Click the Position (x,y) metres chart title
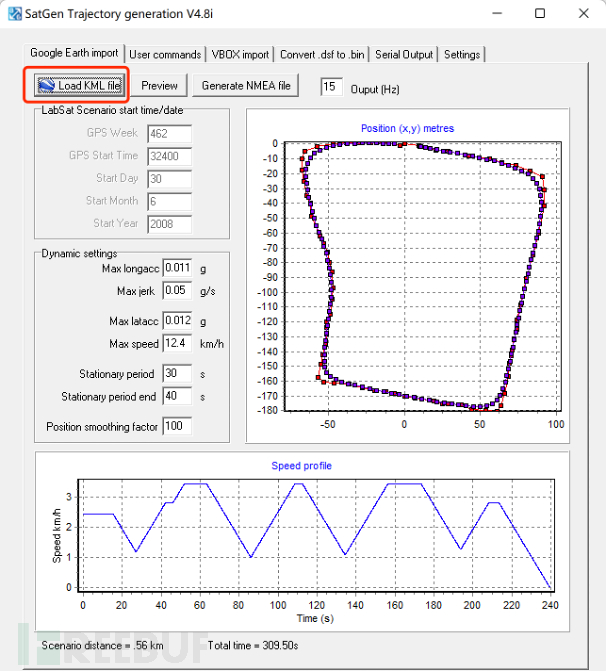 pyautogui.click(x=407, y=128)
